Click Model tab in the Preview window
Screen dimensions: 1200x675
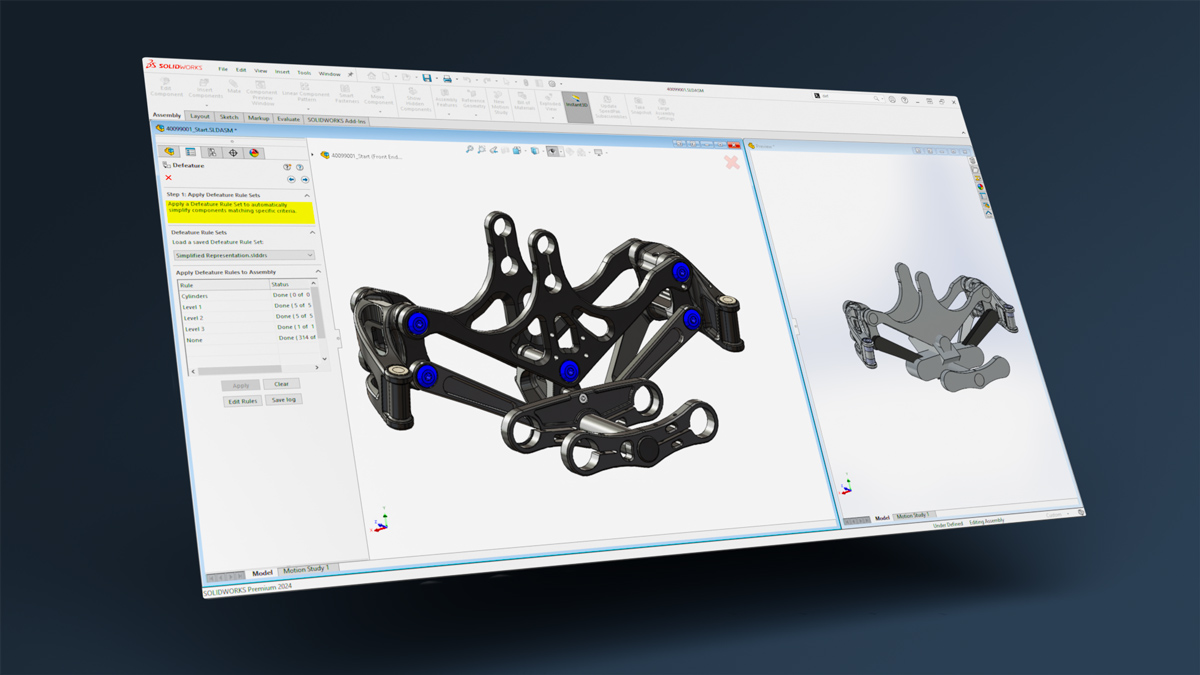pyautogui.click(x=882, y=518)
